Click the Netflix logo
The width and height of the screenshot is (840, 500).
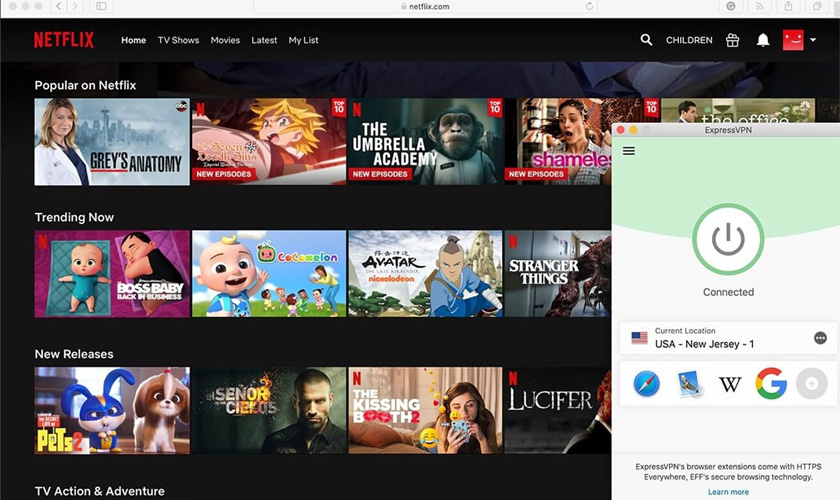64,40
